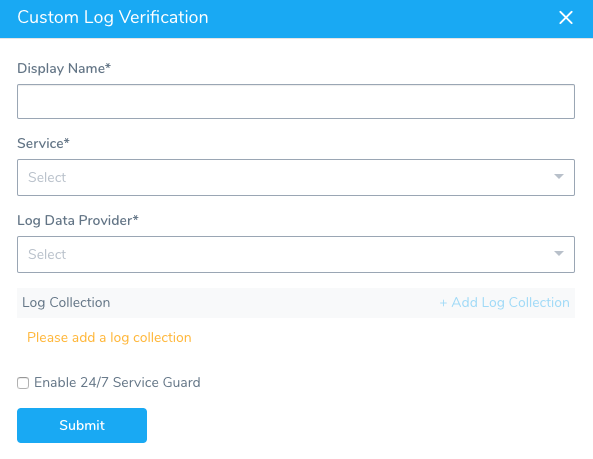Click the Display Name field label
Screen dimensions: 593x459
tap(64, 68)
